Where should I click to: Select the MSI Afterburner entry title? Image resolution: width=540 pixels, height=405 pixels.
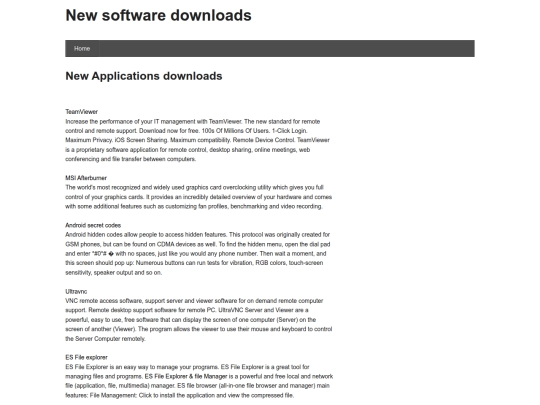point(86,178)
